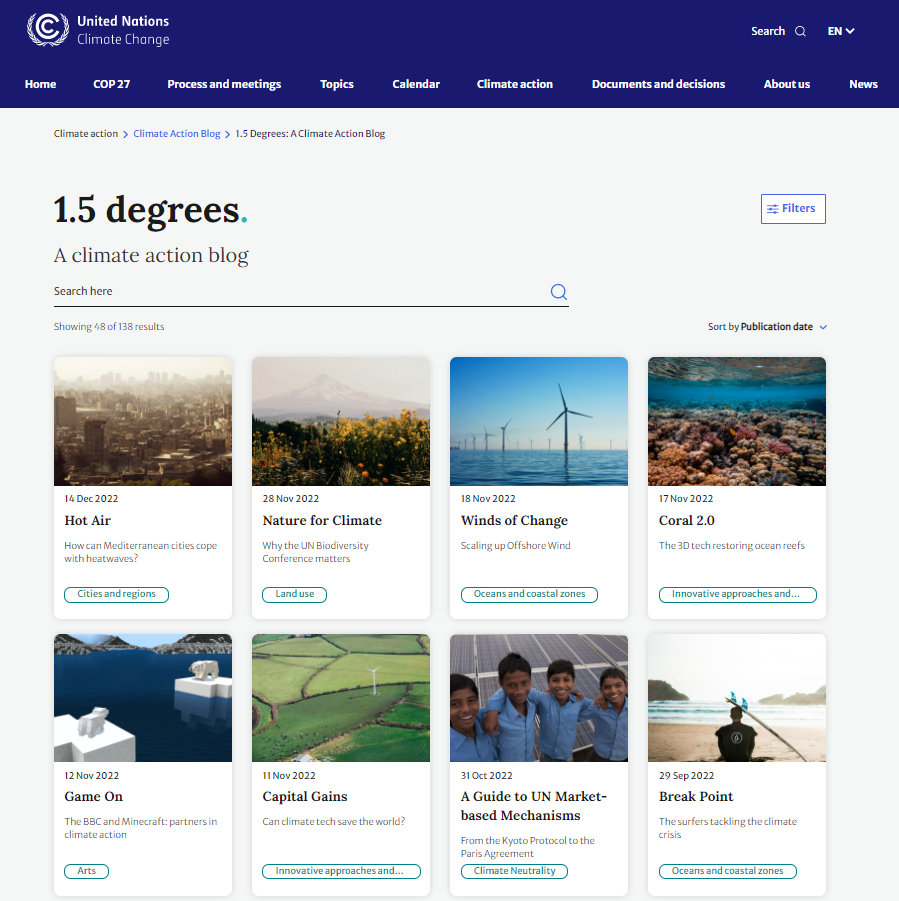Click Innovative approaches tag under Capital Gains

pos(341,871)
